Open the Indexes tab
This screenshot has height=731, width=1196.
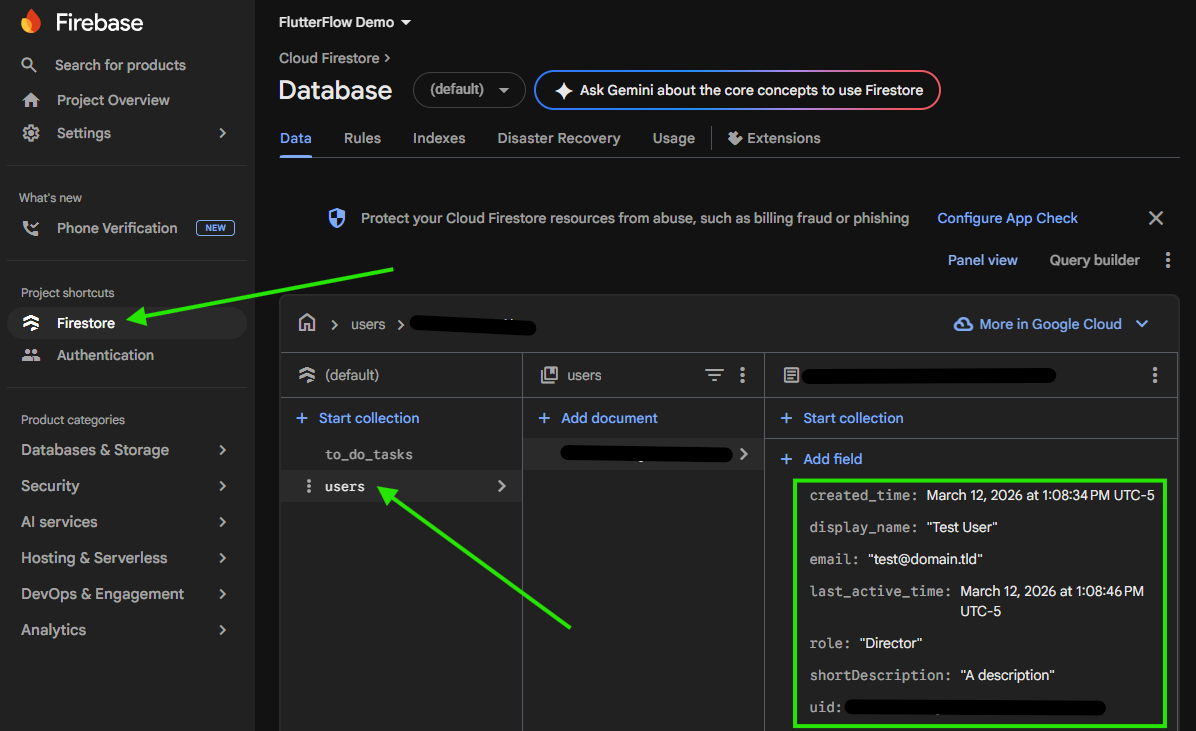click(439, 138)
